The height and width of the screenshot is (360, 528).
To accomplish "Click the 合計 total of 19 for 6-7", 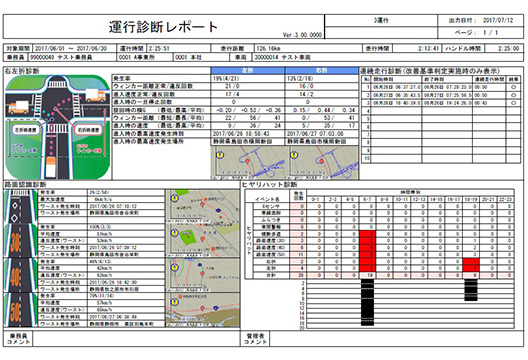I will (367, 275).
